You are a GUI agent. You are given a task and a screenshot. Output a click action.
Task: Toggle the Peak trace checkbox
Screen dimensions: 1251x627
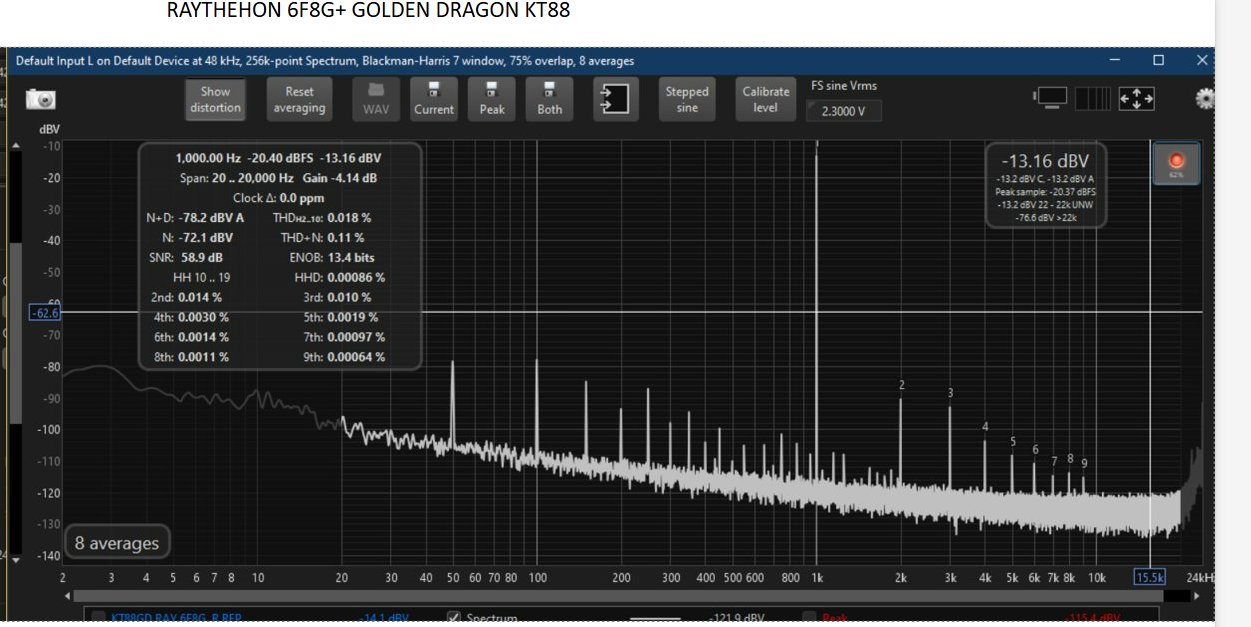tap(808, 618)
